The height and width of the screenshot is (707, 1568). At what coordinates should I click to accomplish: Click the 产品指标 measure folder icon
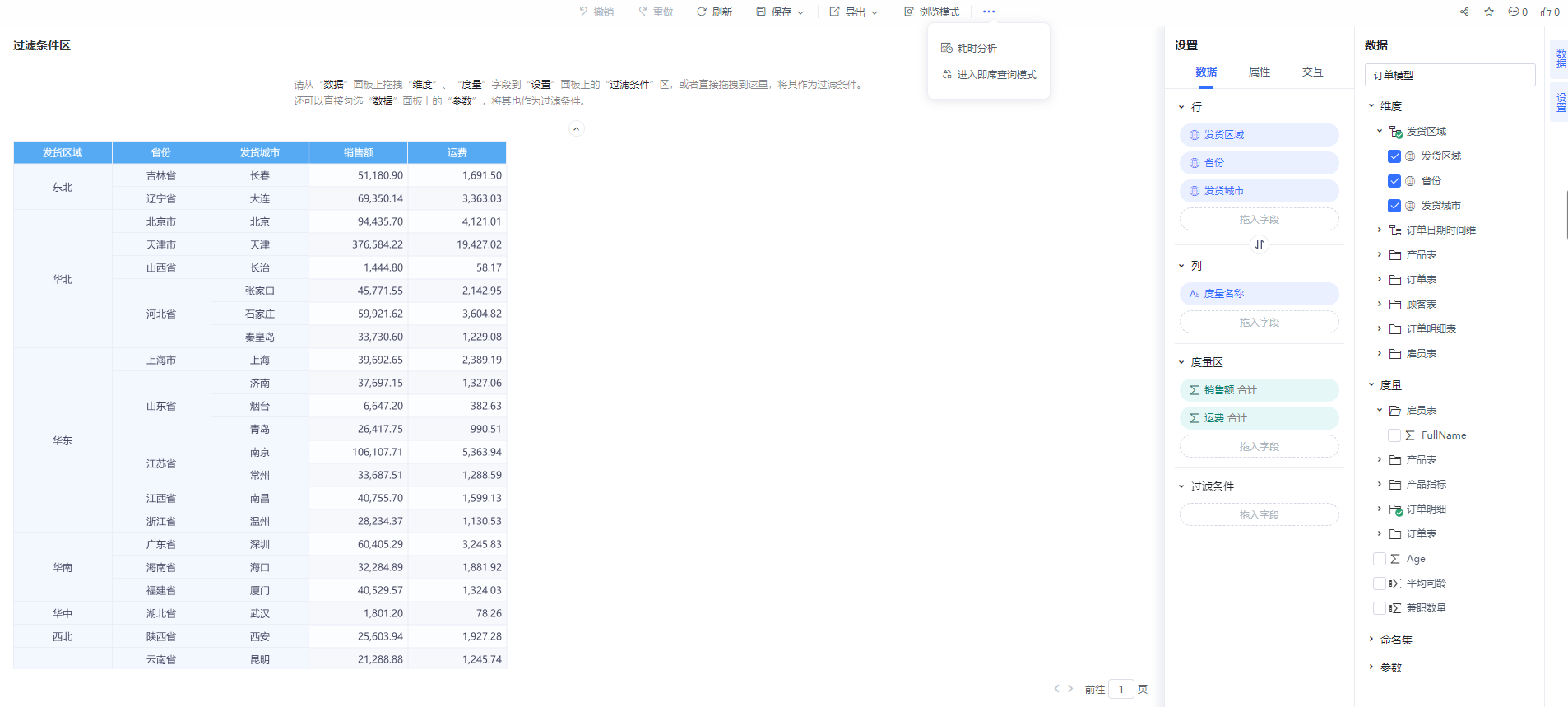1395,485
